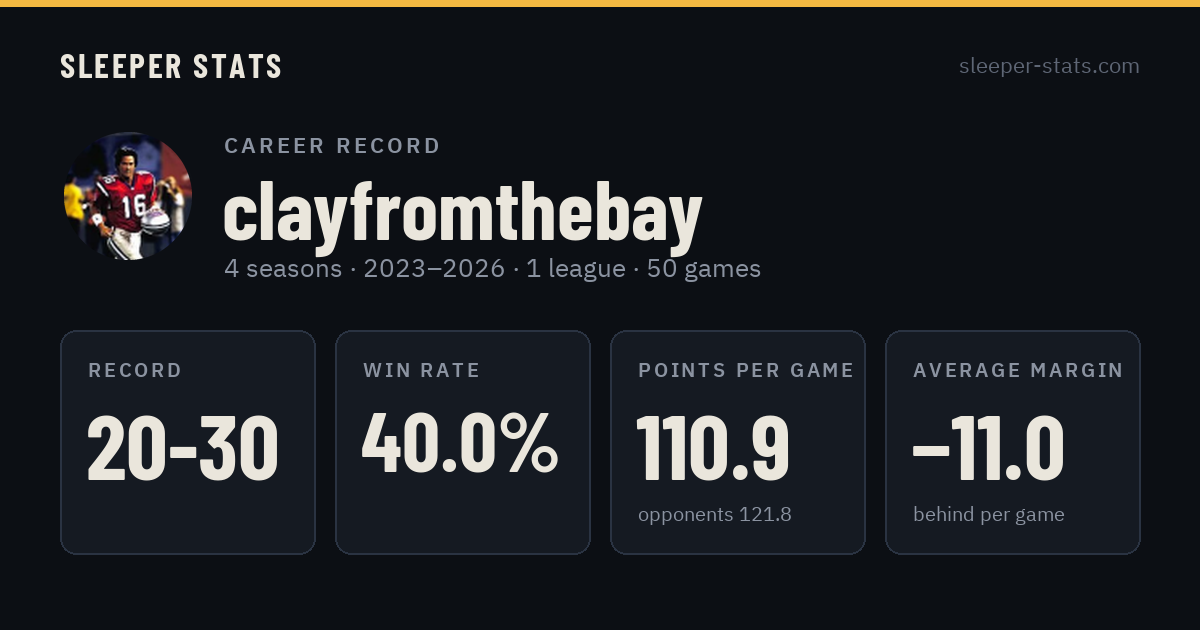Click the POINTS PER GAME label
The width and height of the screenshot is (1200, 630).
(746, 371)
